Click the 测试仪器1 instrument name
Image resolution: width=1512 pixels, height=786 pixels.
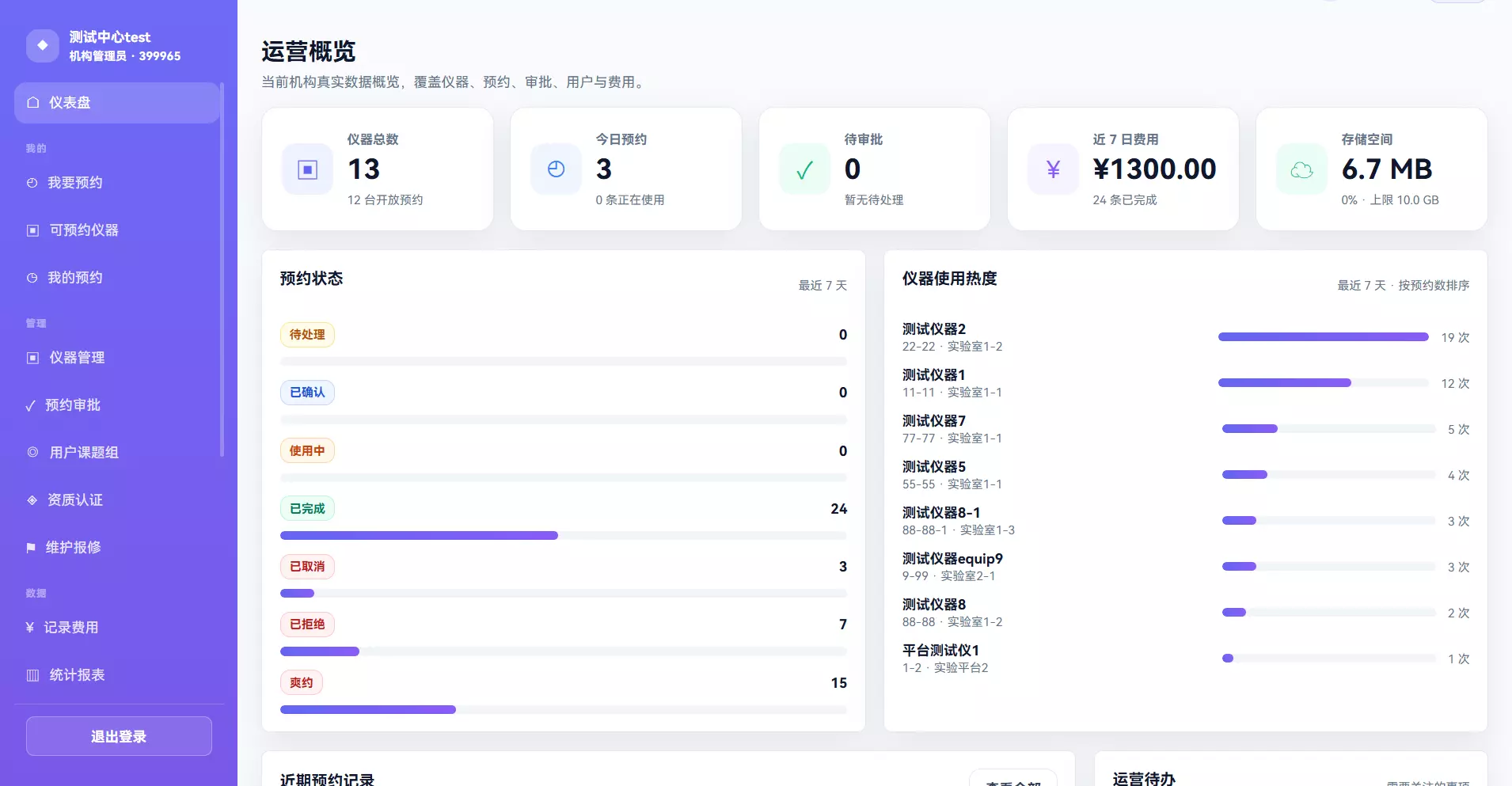point(934,375)
